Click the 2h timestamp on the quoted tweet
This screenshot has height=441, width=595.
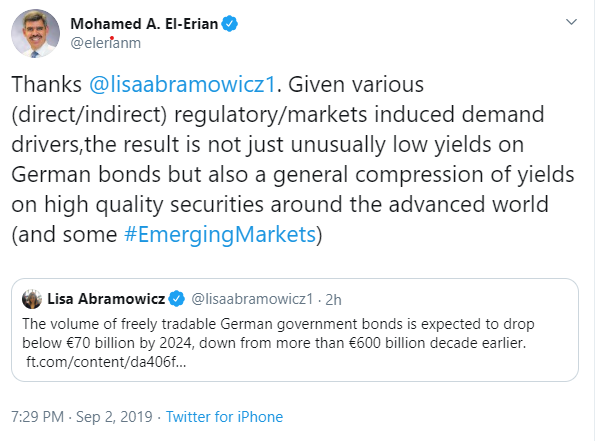tap(334, 300)
